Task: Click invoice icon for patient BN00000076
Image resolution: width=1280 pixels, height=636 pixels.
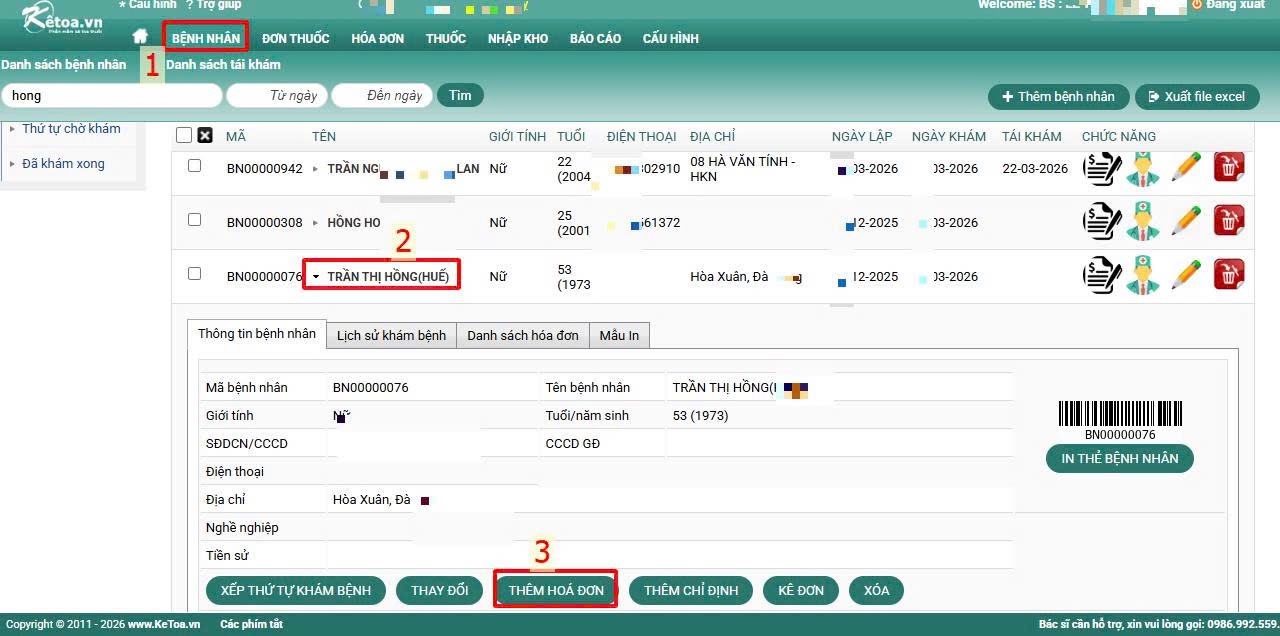Action: [1102, 274]
